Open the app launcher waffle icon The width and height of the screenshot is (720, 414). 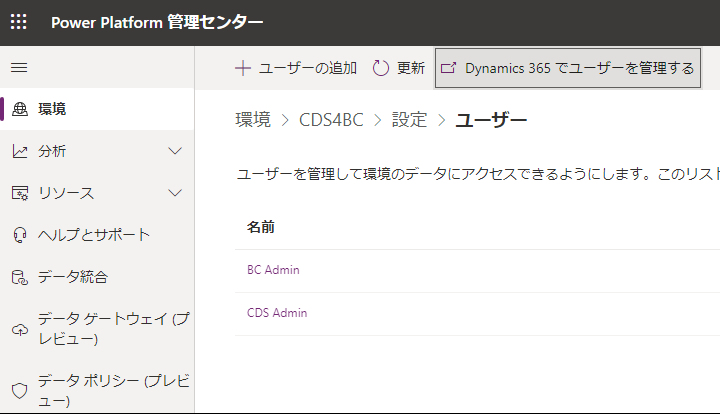(x=19, y=22)
